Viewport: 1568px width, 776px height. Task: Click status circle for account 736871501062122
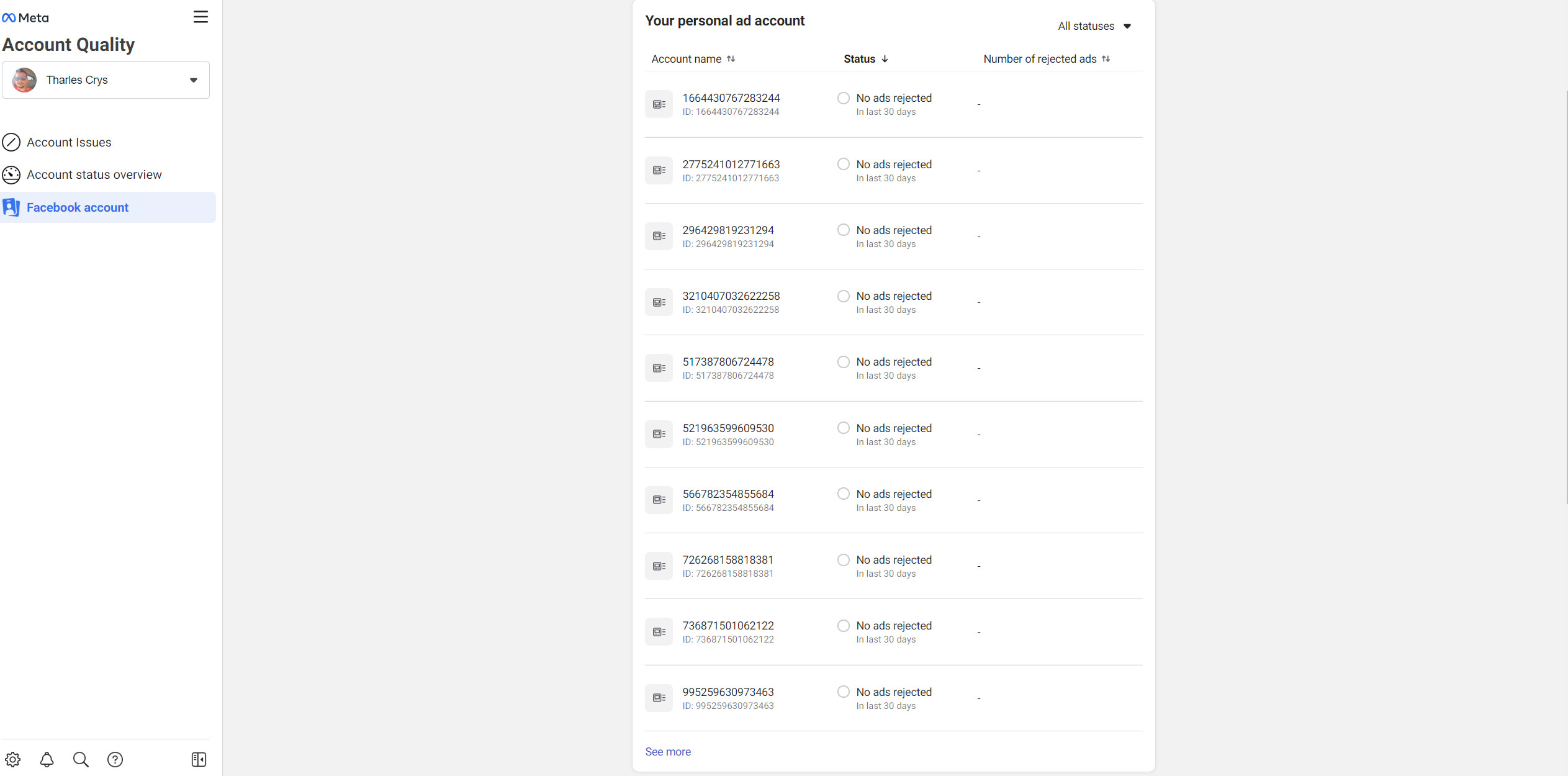pyautogui.click(x=844, y=626)
